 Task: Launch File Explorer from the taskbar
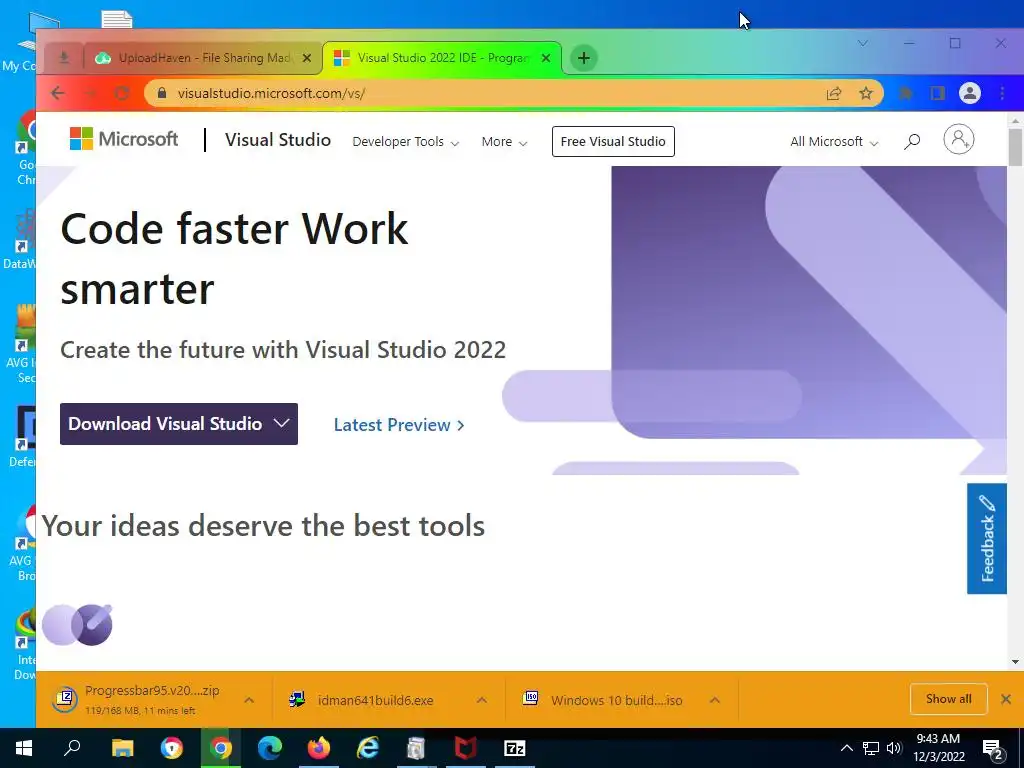[122, 748]
